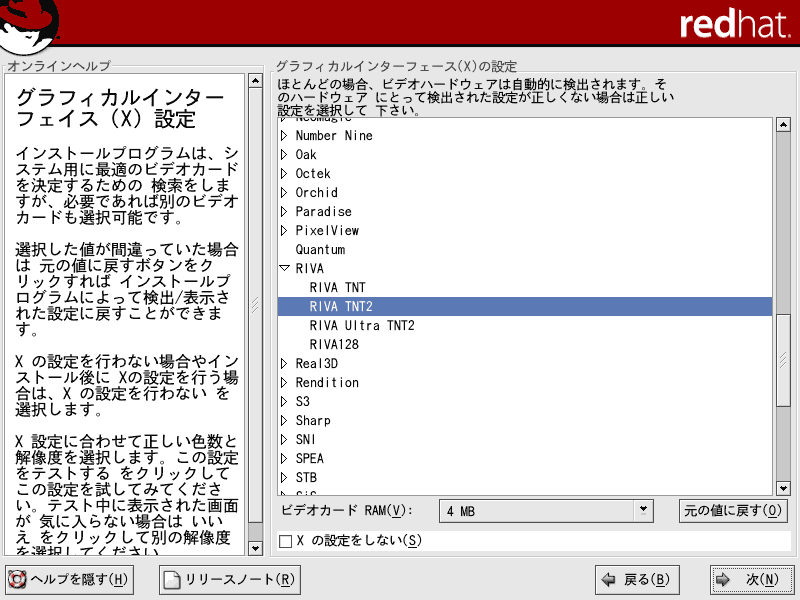Collapse the RIVA tree node
800x600 pixels.
pos(285,268)
